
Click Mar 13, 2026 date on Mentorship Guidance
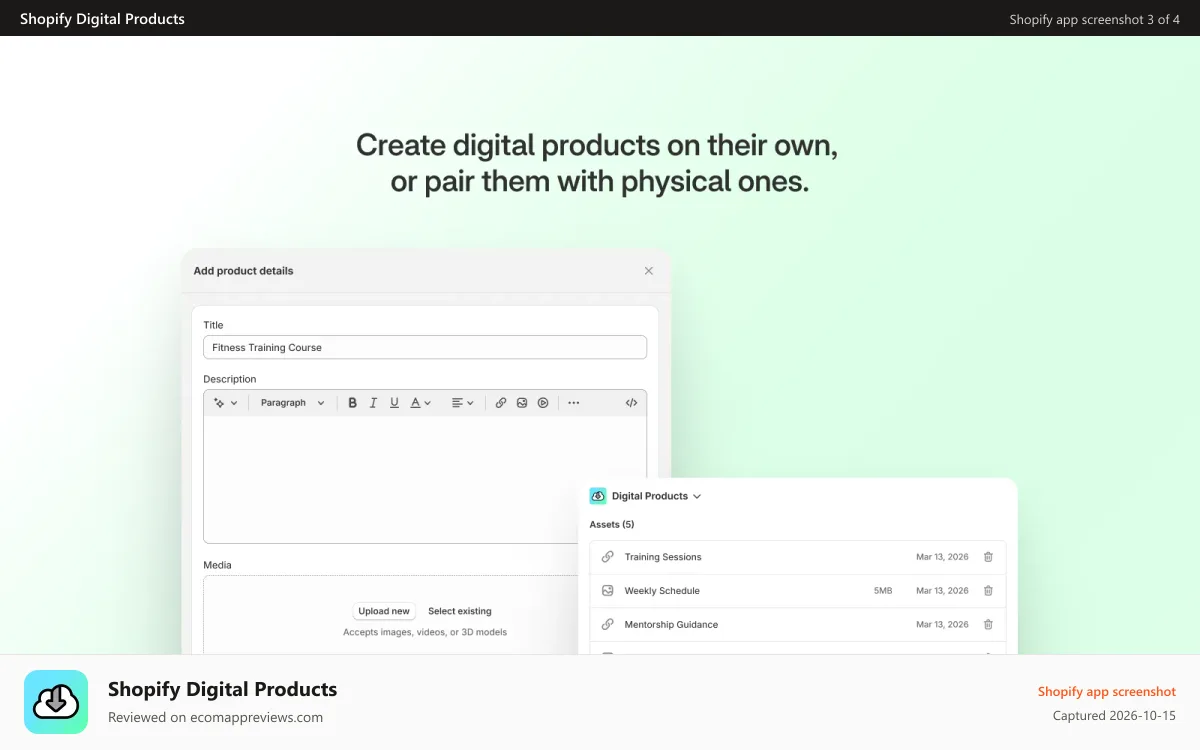(x=942, y=624)
